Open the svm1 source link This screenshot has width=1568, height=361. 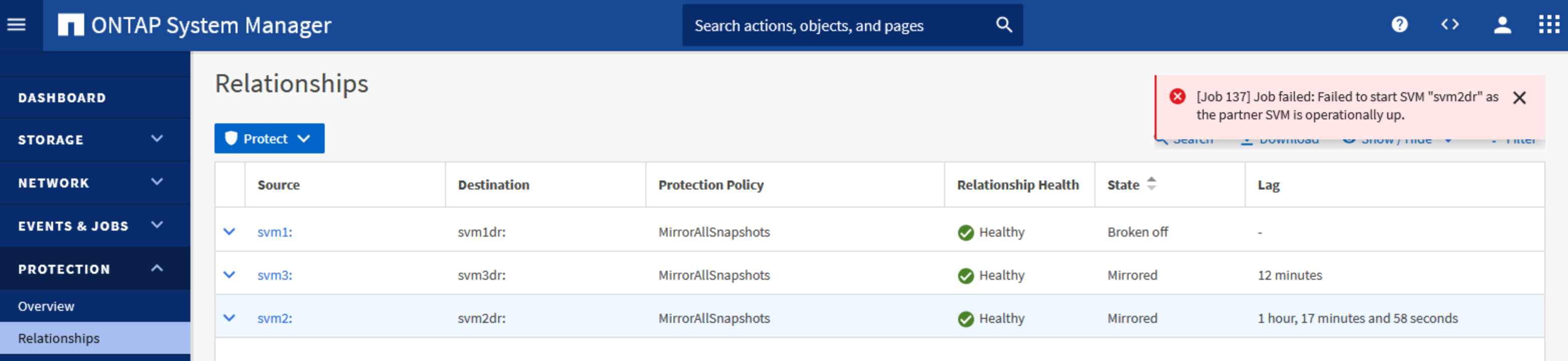(x=275, y=232)
